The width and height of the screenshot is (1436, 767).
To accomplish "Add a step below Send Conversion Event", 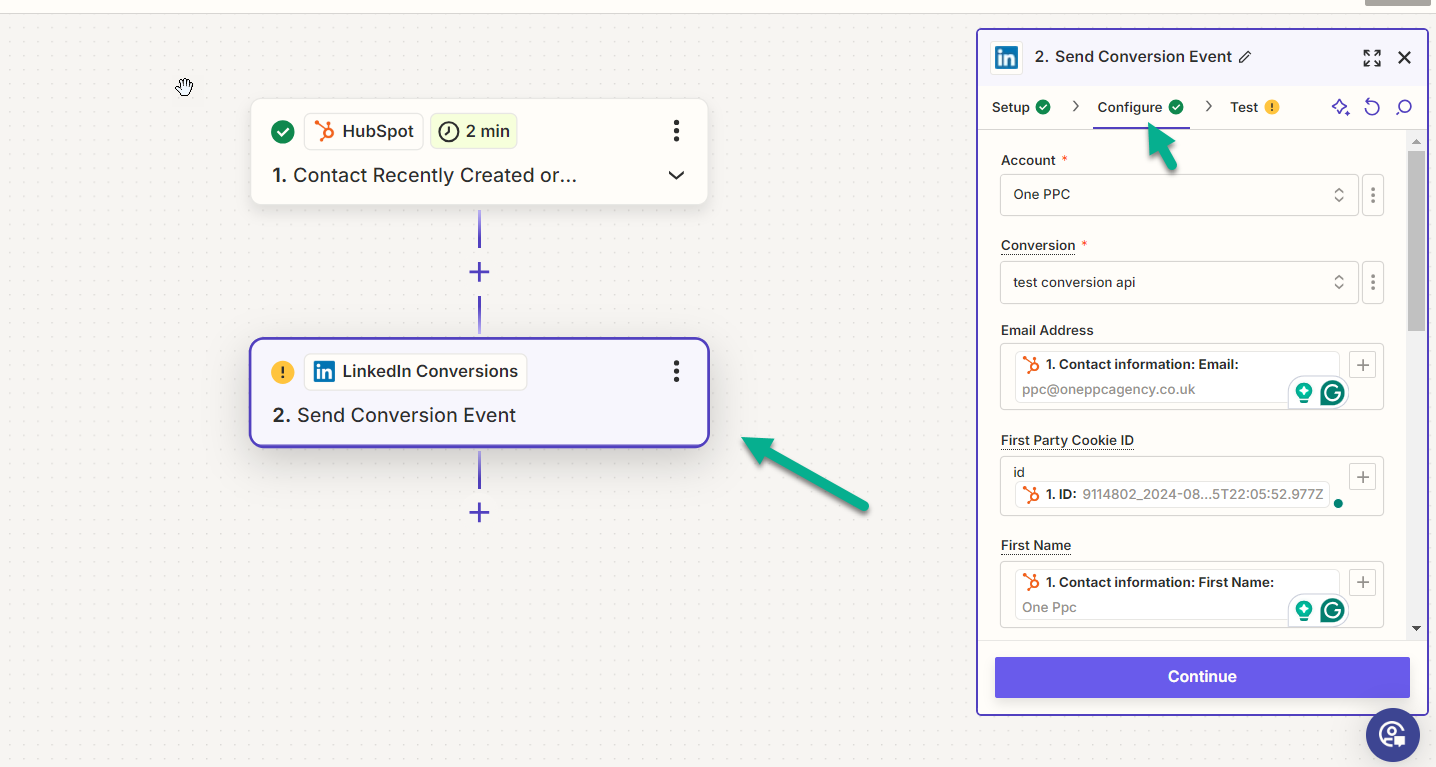I will pos(479,512).
